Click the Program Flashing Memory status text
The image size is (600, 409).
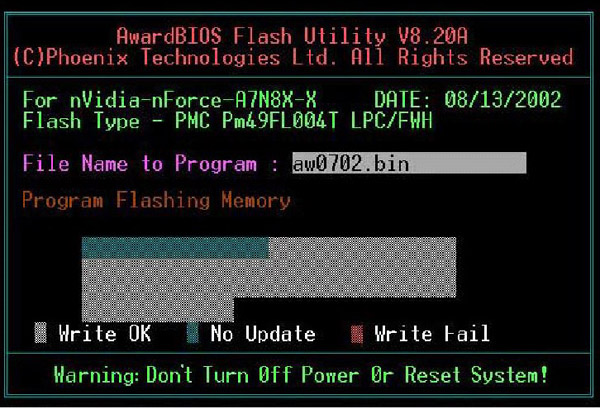pyautogui.click(x=156, y=200)
